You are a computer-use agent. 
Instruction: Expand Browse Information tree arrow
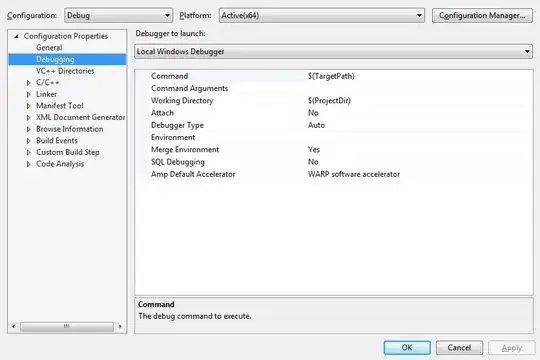29,129
